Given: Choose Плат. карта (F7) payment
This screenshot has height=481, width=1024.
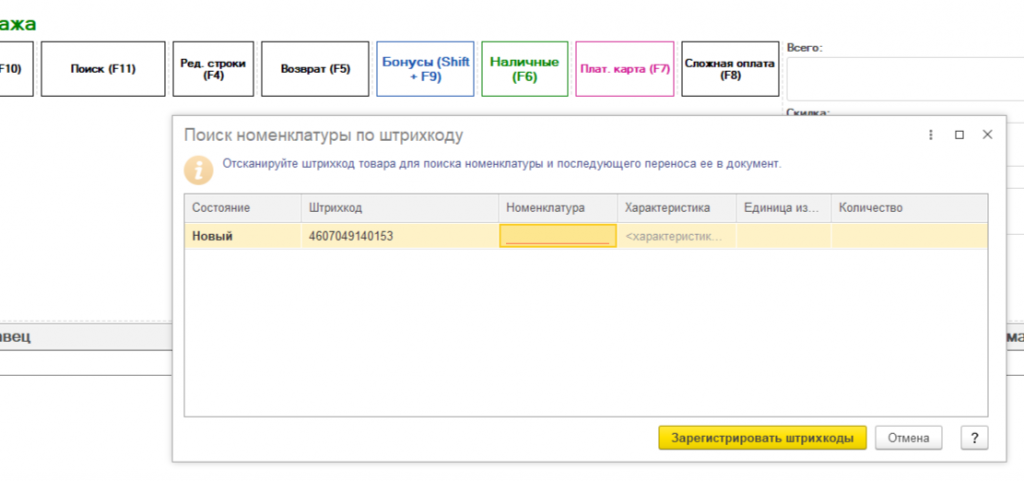Looking at the screenshot, I should coord(625,69).
